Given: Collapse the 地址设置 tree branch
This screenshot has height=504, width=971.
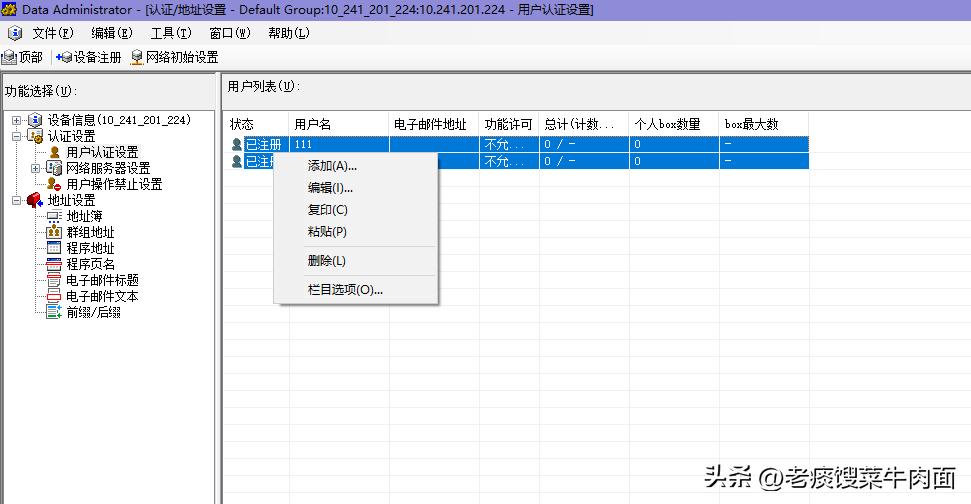Looking at the screenshot, I should 17,200.
